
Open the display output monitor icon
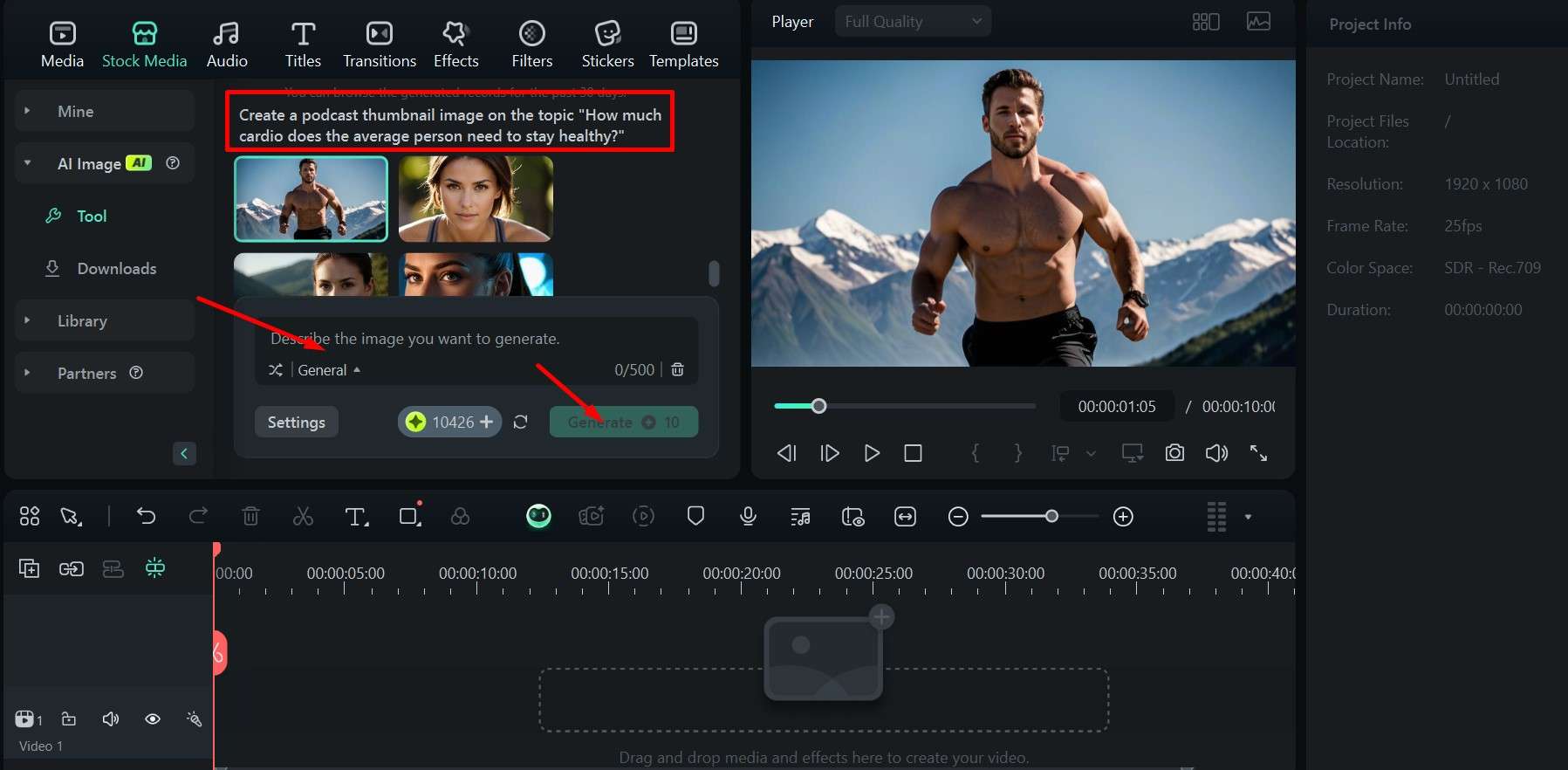[x=1133, y=453]
